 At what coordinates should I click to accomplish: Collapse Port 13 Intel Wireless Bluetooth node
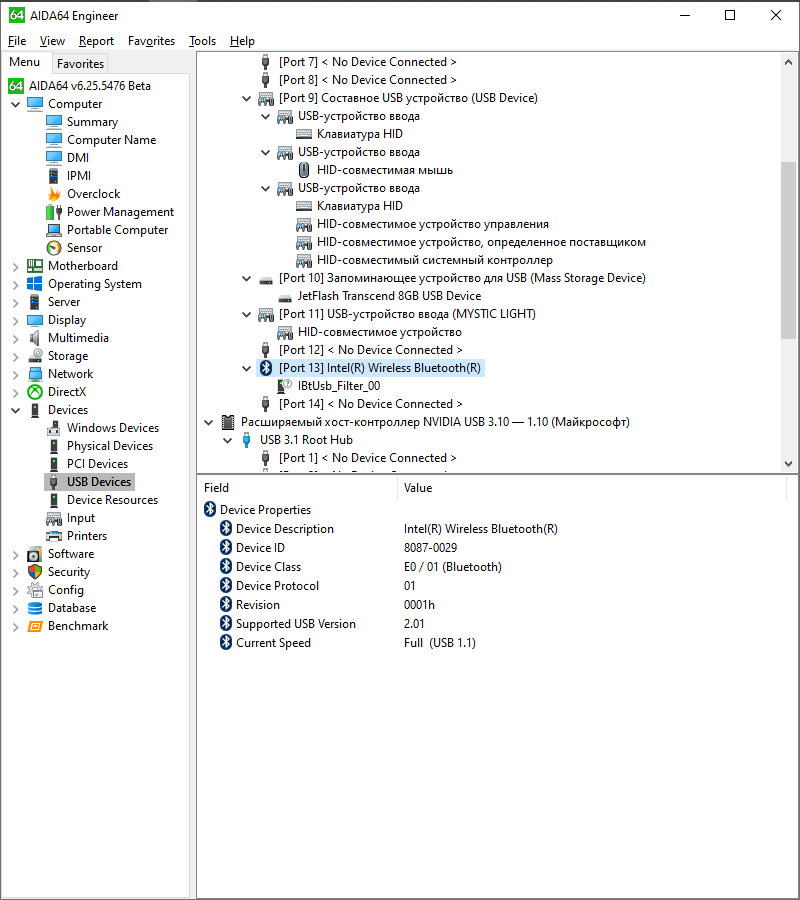(x=247, y=368)
